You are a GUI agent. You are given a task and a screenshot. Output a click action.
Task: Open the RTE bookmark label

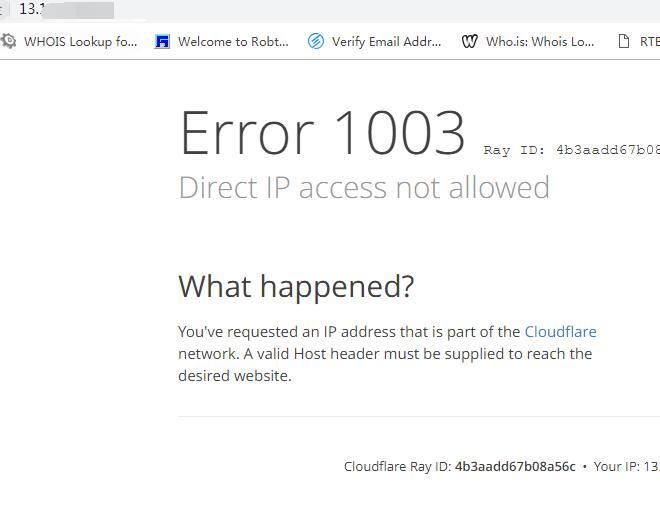tap(649, 41)
